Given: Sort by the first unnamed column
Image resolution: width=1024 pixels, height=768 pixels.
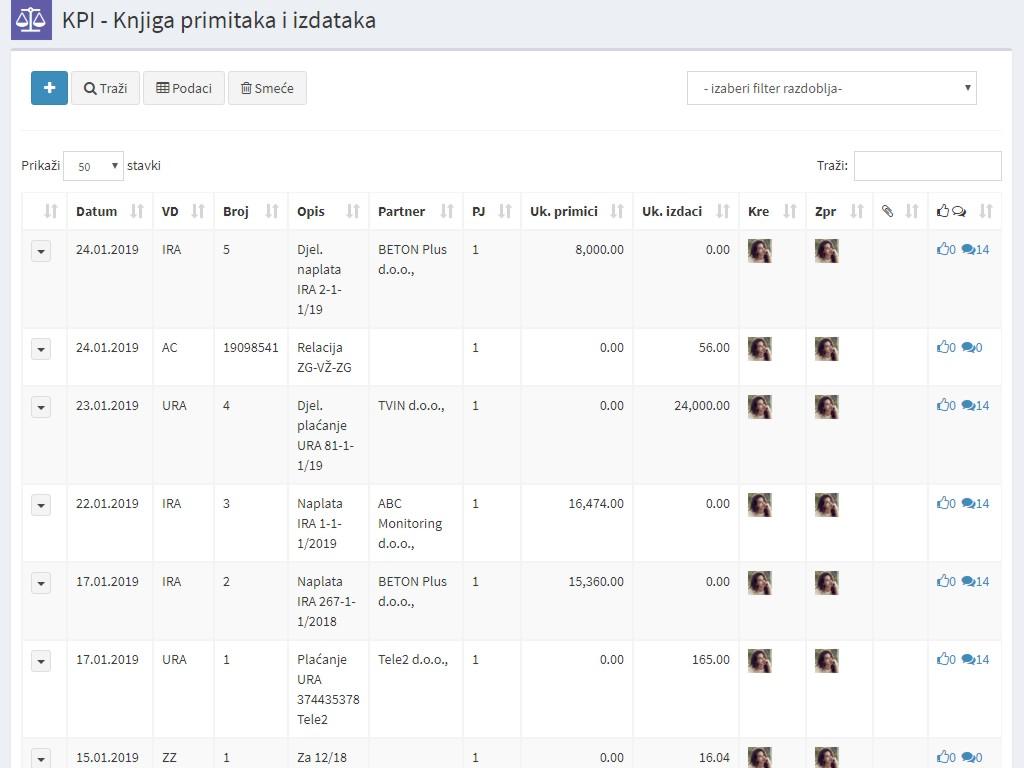Looking at the screenshot, I should [44, 211].
